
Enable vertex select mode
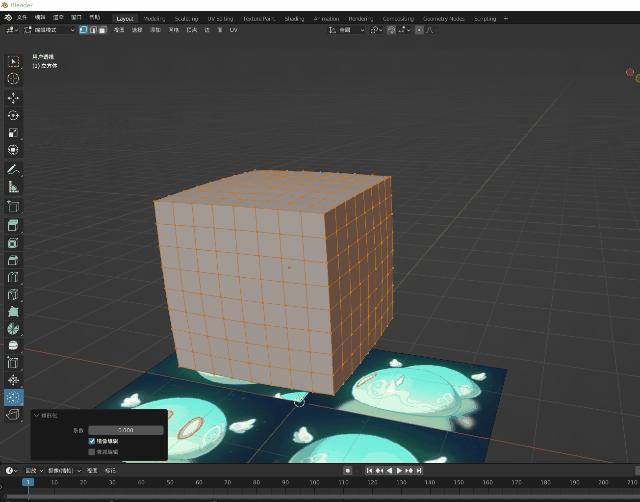pos(84,30)
